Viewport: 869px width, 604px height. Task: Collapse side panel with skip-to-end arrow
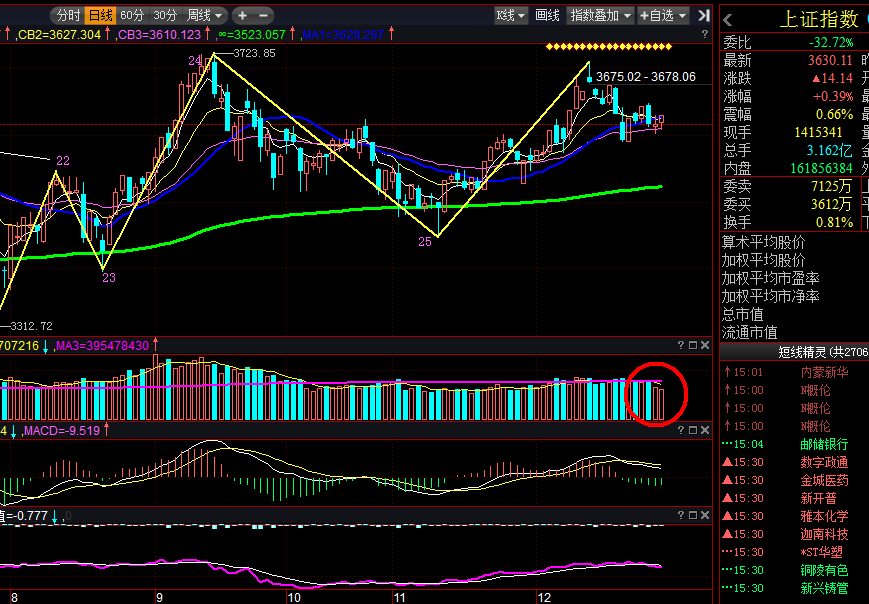click(703, 16)
